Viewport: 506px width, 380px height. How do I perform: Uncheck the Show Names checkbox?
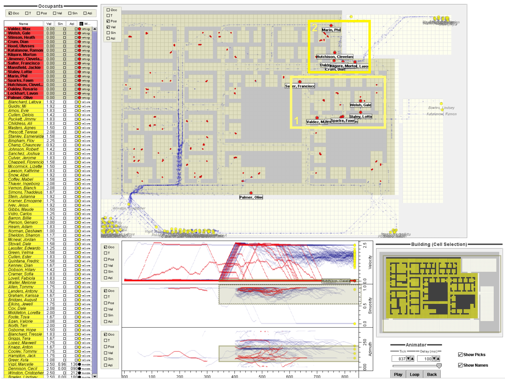(x=460, y=365)
